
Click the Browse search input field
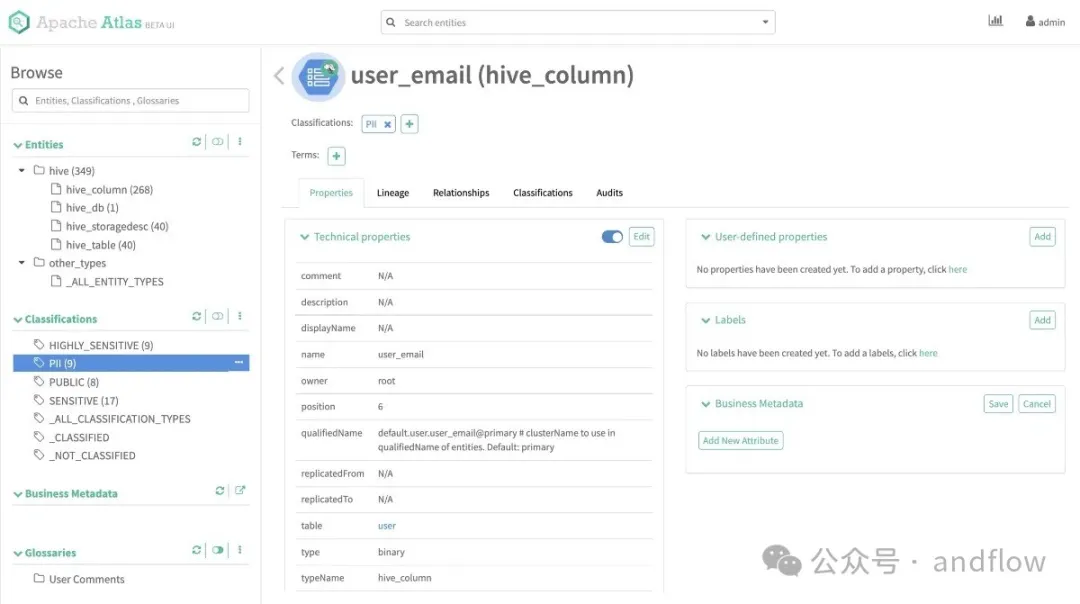coord(130,101)
